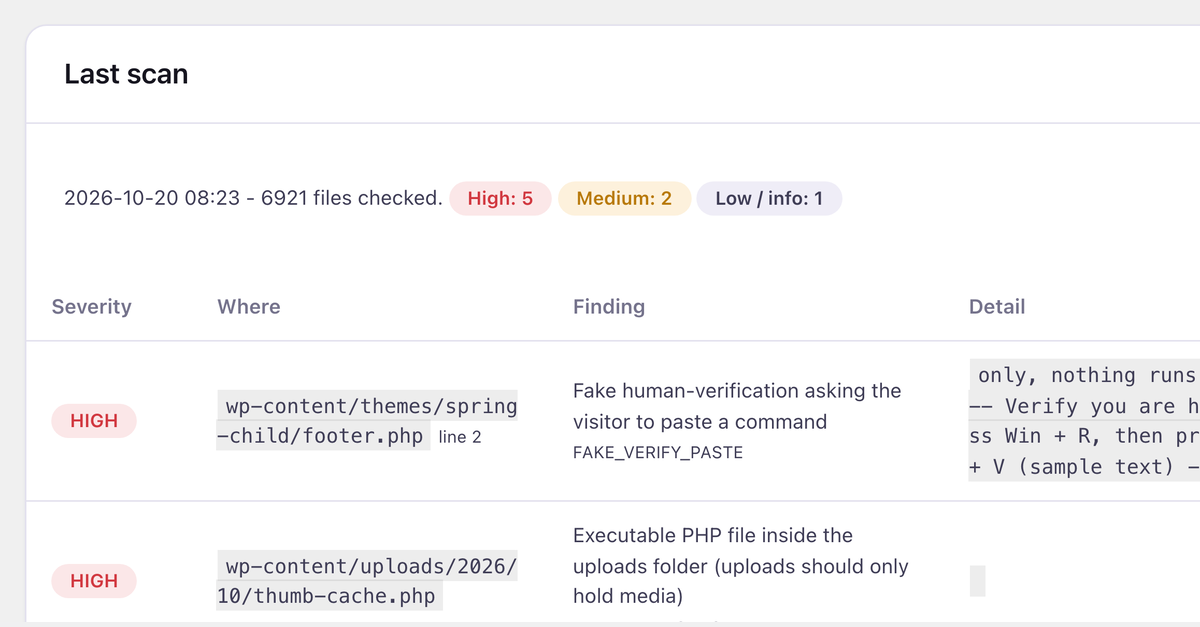Viewport: 1200px width, 627px height.
Task: Click the "Detail" column header
Action: point(997,306)
